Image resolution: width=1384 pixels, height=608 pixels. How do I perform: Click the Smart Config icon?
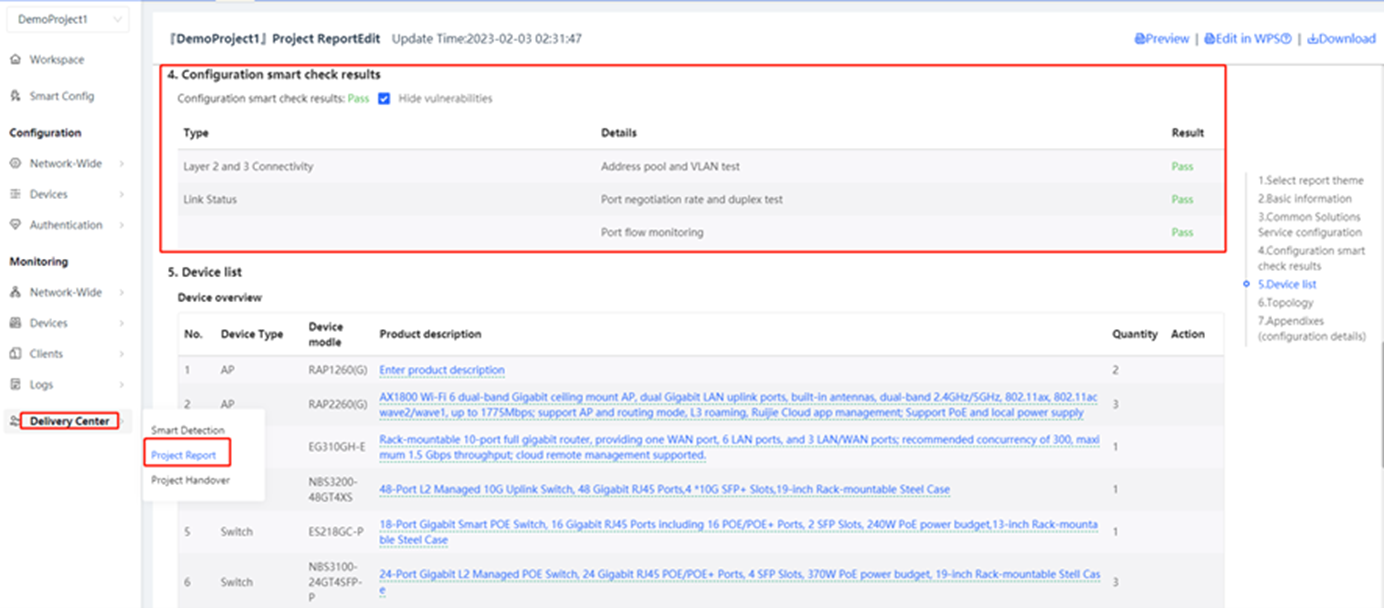tap(15, 97)
